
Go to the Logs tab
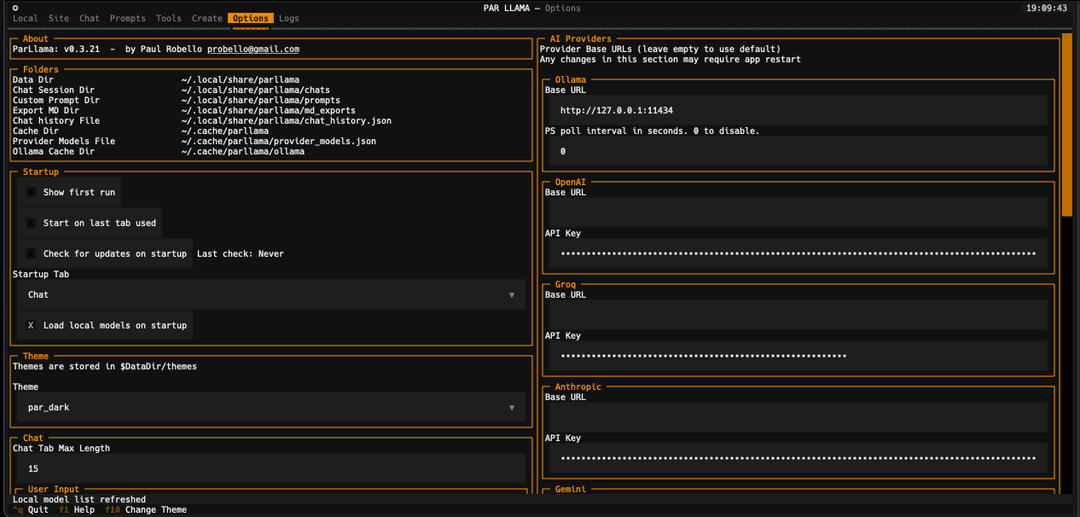(289, 19)
